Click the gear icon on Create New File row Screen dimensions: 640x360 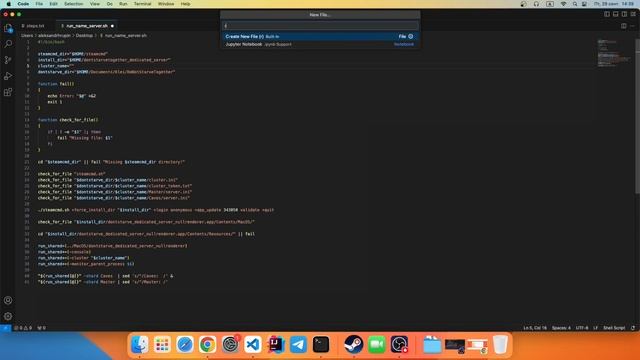411,36
